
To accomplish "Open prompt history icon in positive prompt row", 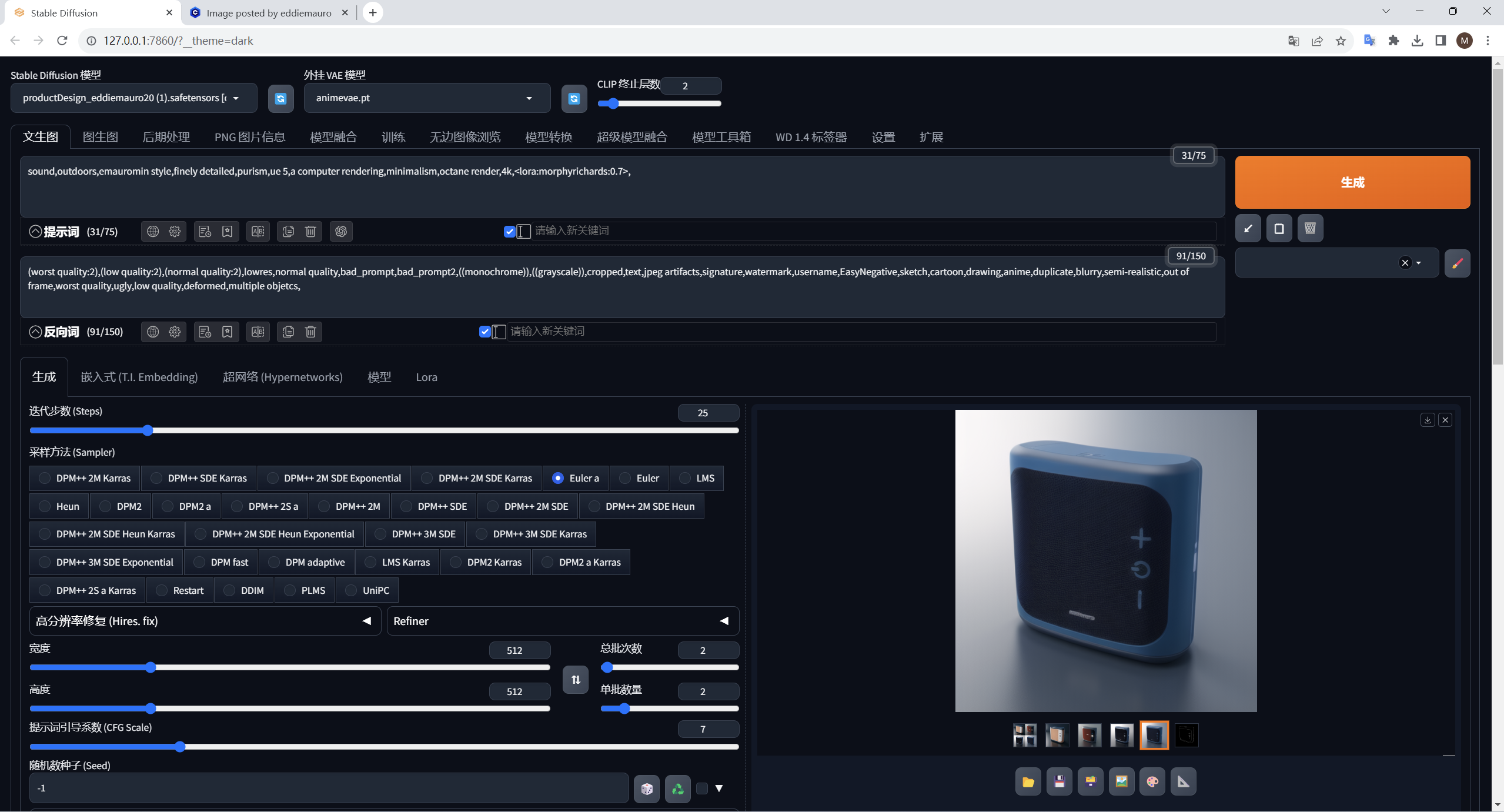I will click(x=205, y=231).
